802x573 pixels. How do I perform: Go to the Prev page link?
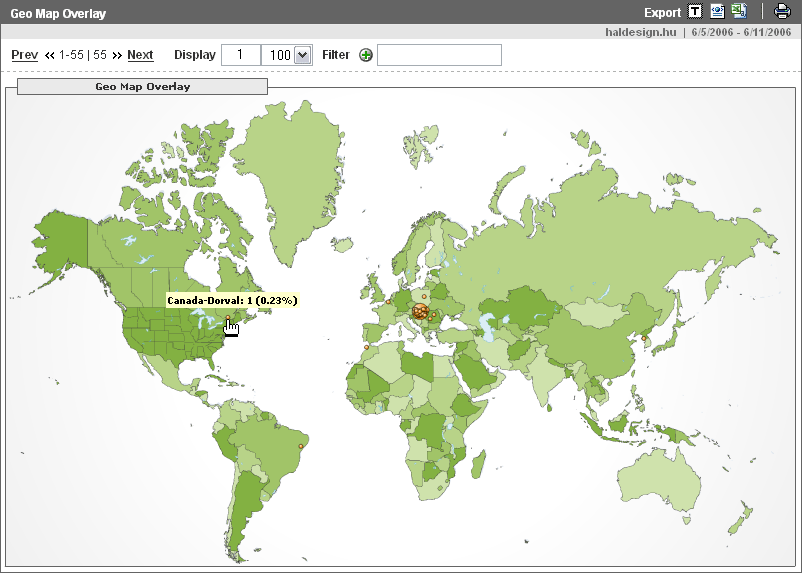(x=25, y=55)
